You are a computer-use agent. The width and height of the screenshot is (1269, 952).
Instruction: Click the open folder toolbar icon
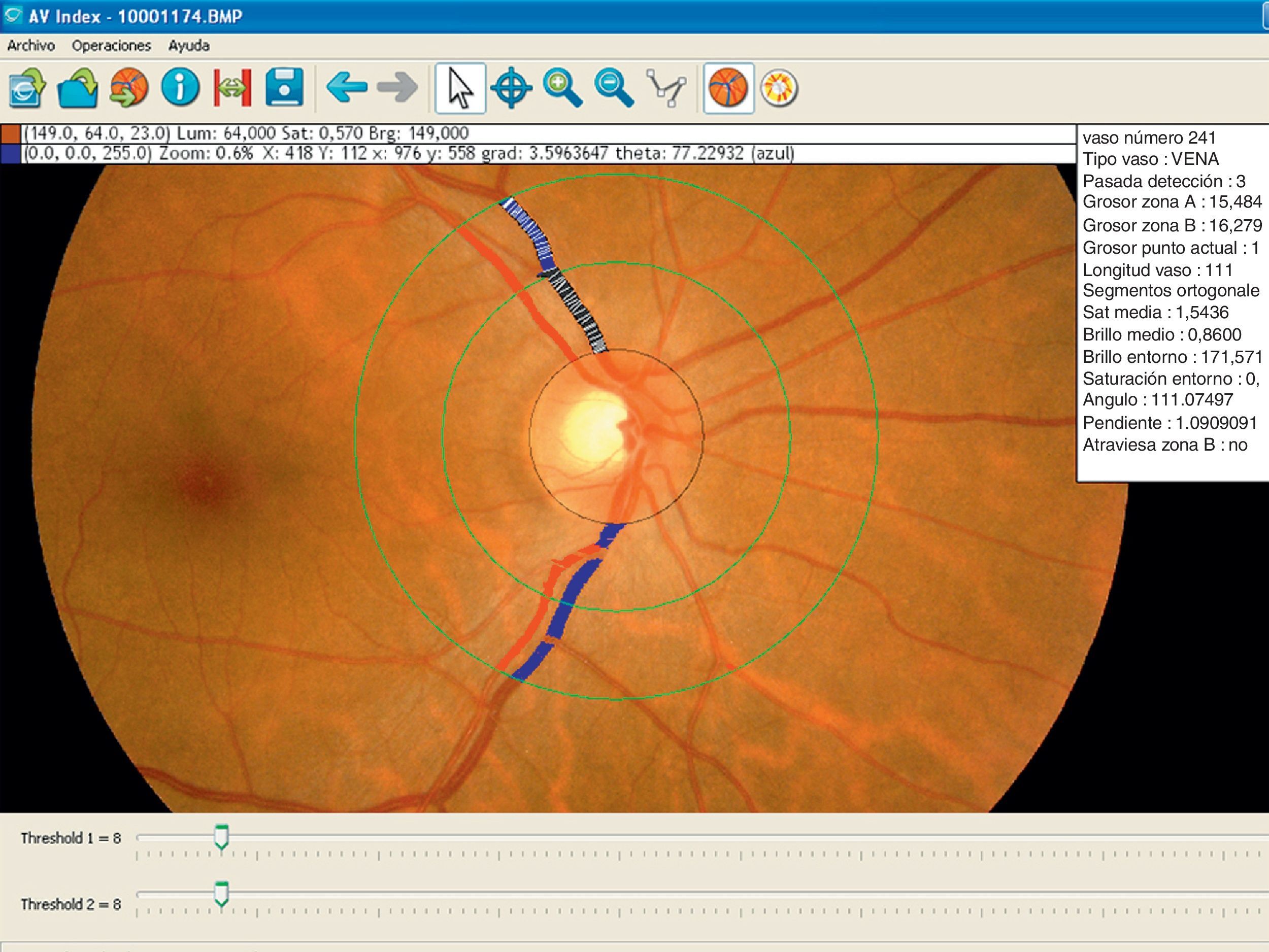click(78, 88)
